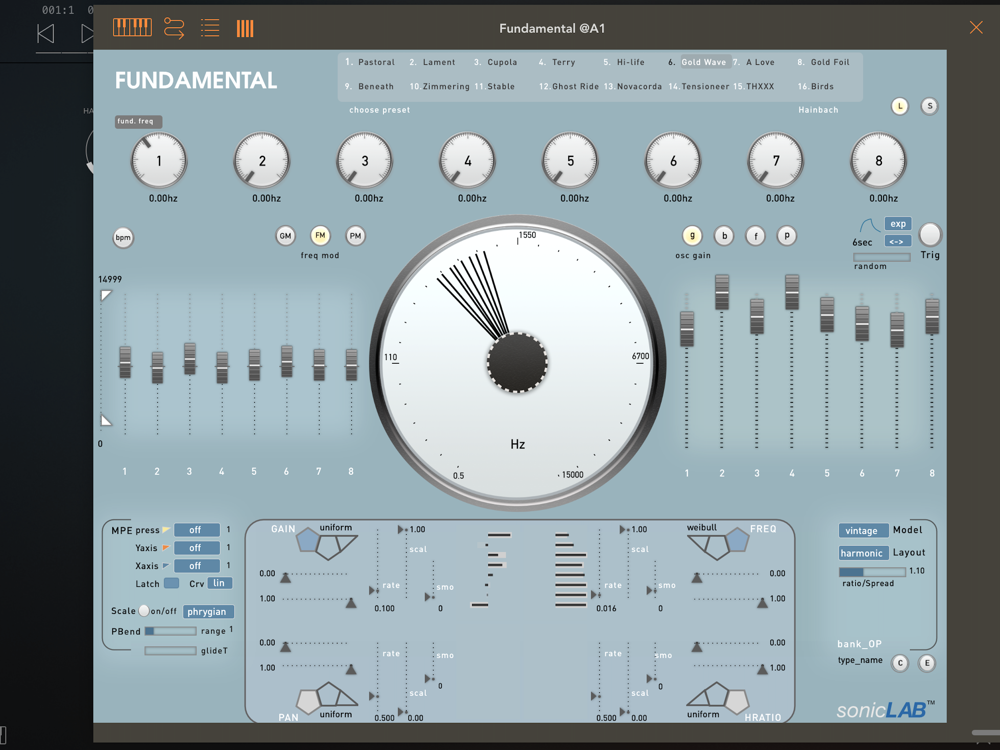Image resolution: width=1000 pixels, height=750 pixels.
Task: Click the Yaxis orange flag
Action: click(x=166, y=548)
